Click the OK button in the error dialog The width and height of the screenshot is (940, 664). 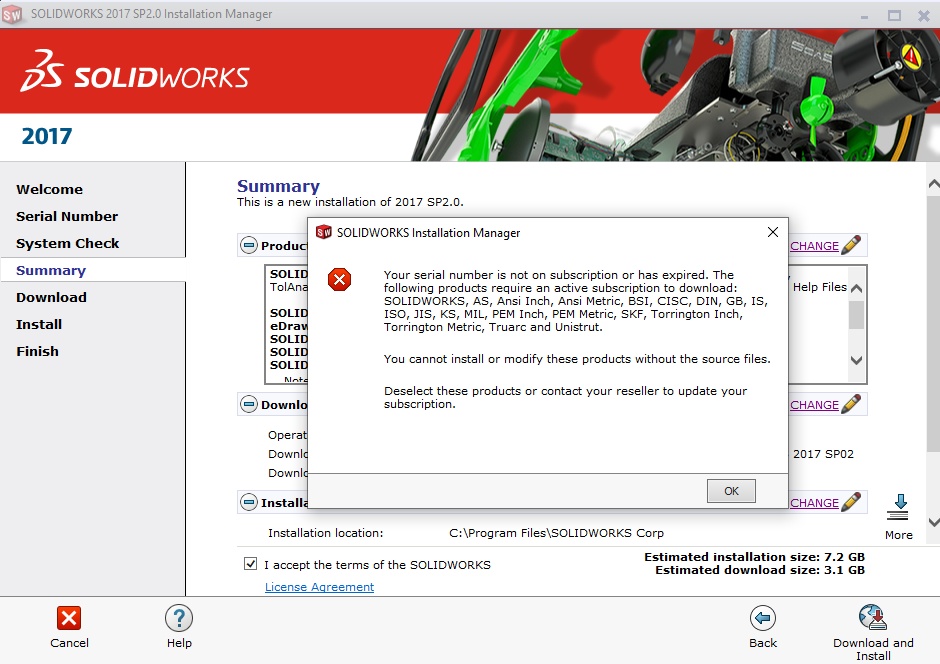pos(731,491)
